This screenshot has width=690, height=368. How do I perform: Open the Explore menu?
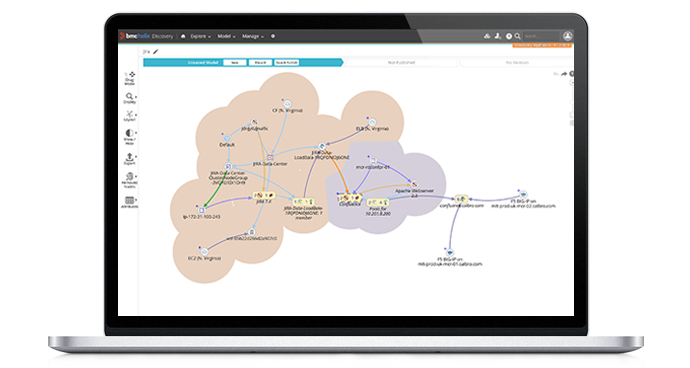click(200, 36)
